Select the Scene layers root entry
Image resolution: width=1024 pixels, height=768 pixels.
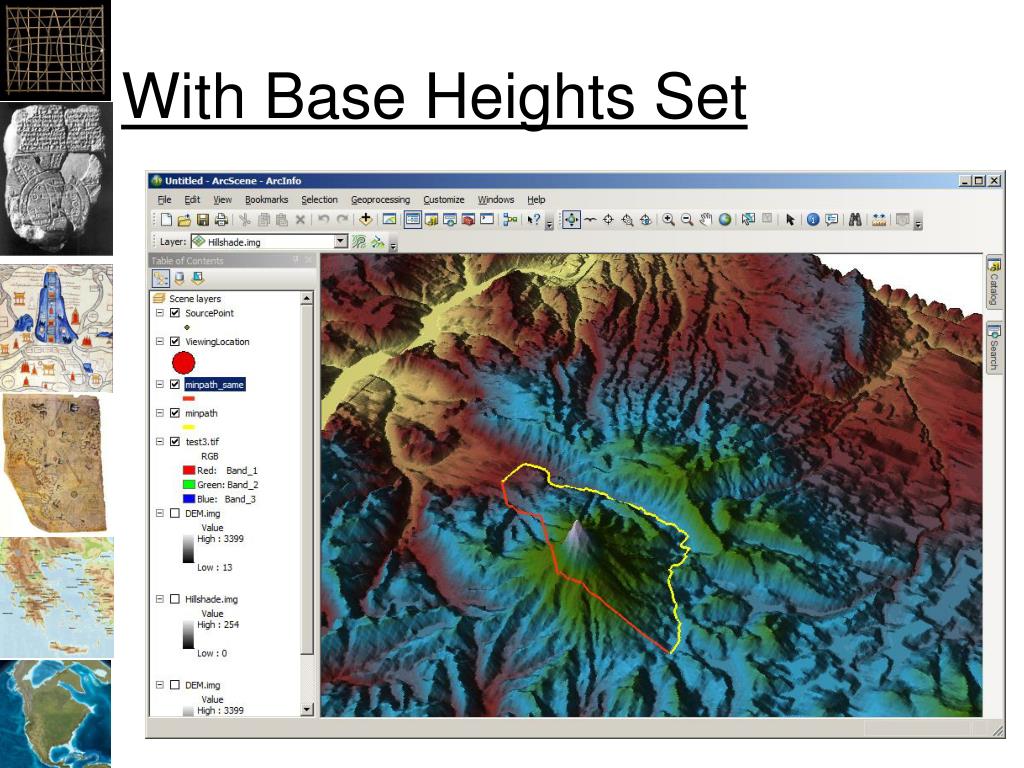195,298
